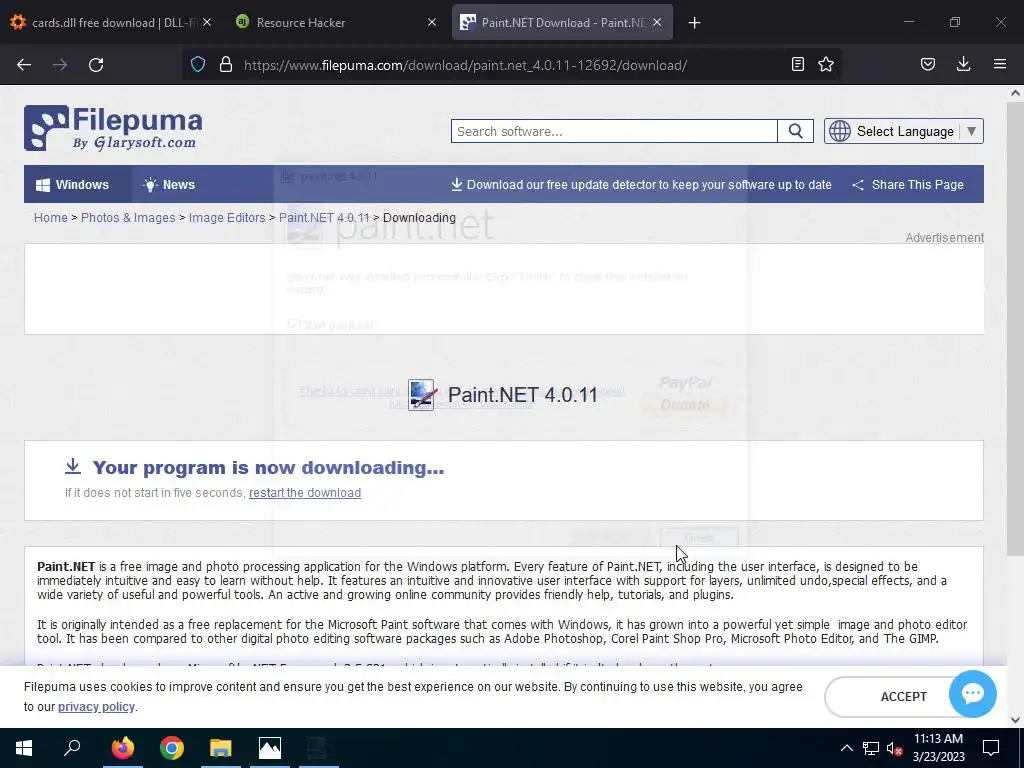
Task: Go back with the browser back arrow
Action: point(24,65)
